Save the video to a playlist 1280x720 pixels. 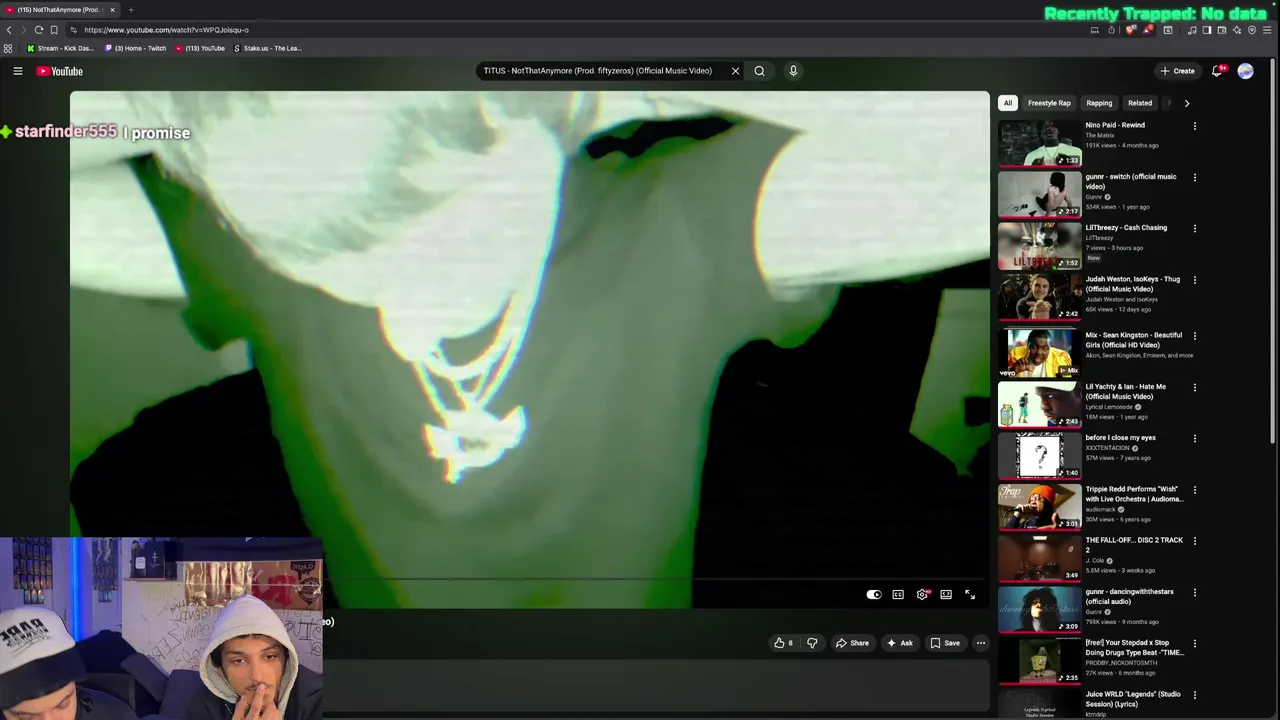(945, 643)
